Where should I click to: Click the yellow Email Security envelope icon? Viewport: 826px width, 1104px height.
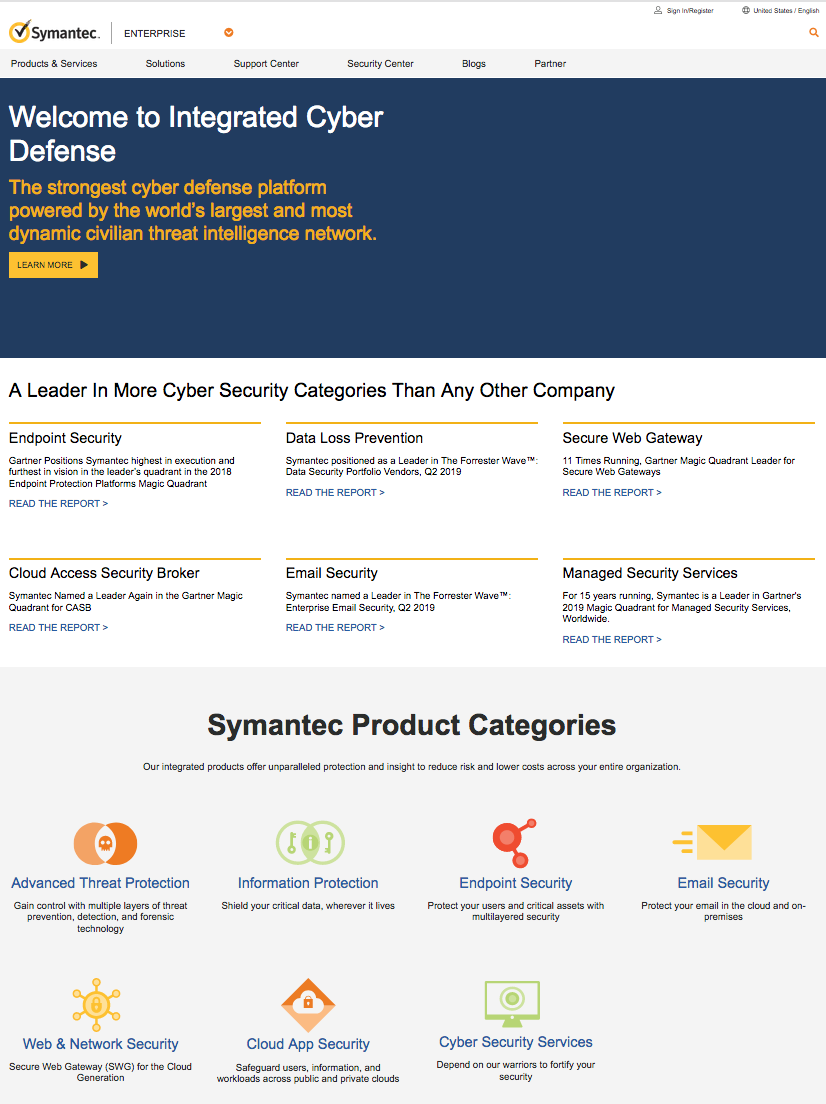coord(713,842)
